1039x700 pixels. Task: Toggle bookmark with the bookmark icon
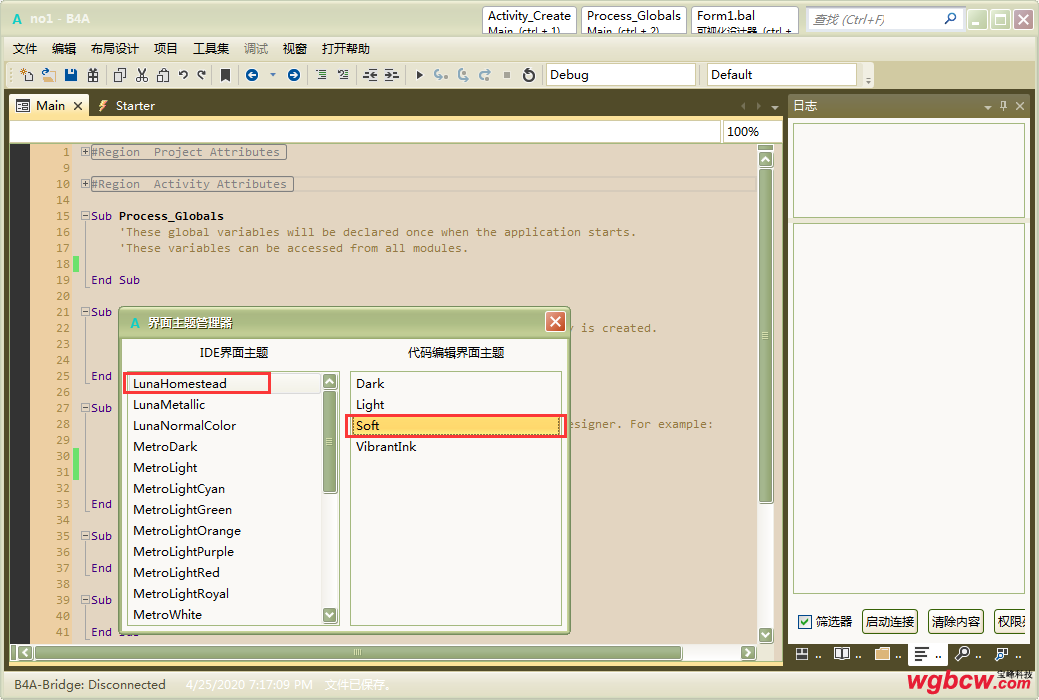225,75
